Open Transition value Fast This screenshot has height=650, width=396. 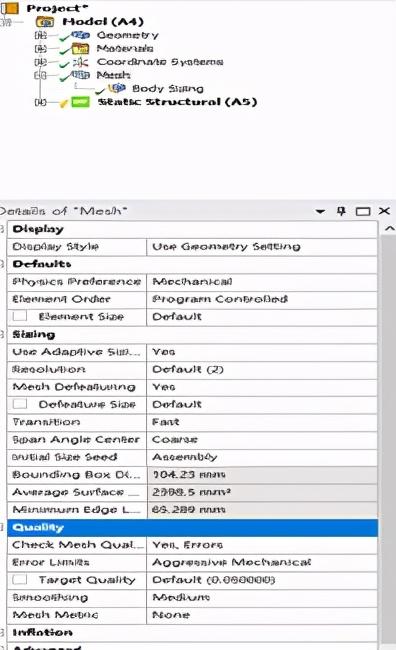[x=262, y=422]
